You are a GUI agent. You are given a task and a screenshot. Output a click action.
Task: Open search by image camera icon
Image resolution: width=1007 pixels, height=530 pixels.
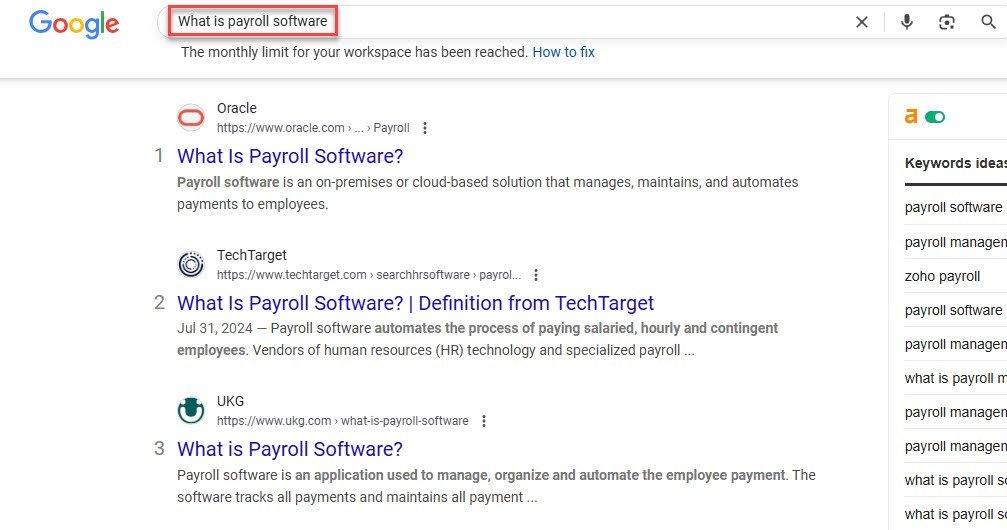point(947,22)
